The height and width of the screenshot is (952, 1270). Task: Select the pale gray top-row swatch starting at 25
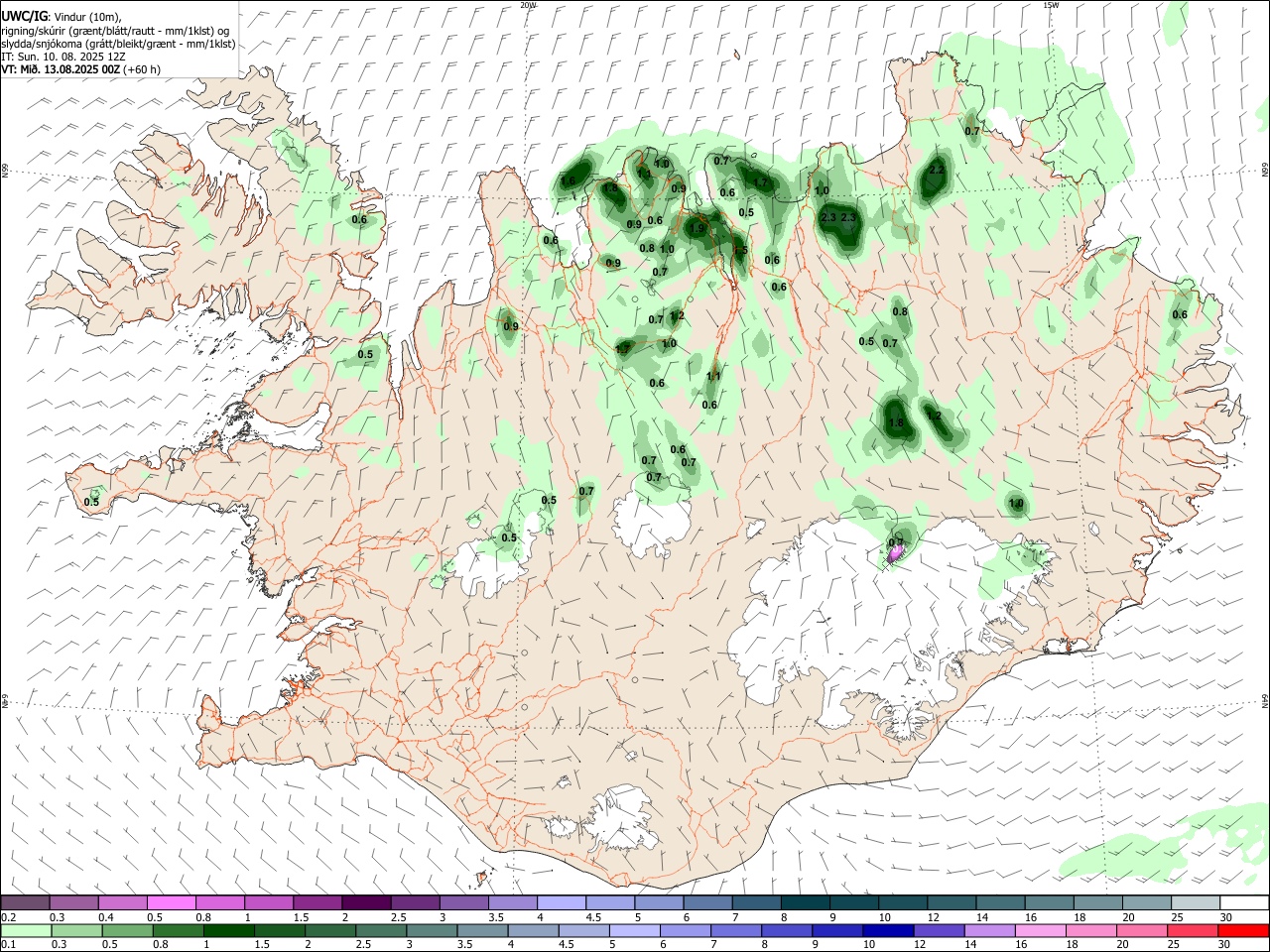coord(1196,902)
